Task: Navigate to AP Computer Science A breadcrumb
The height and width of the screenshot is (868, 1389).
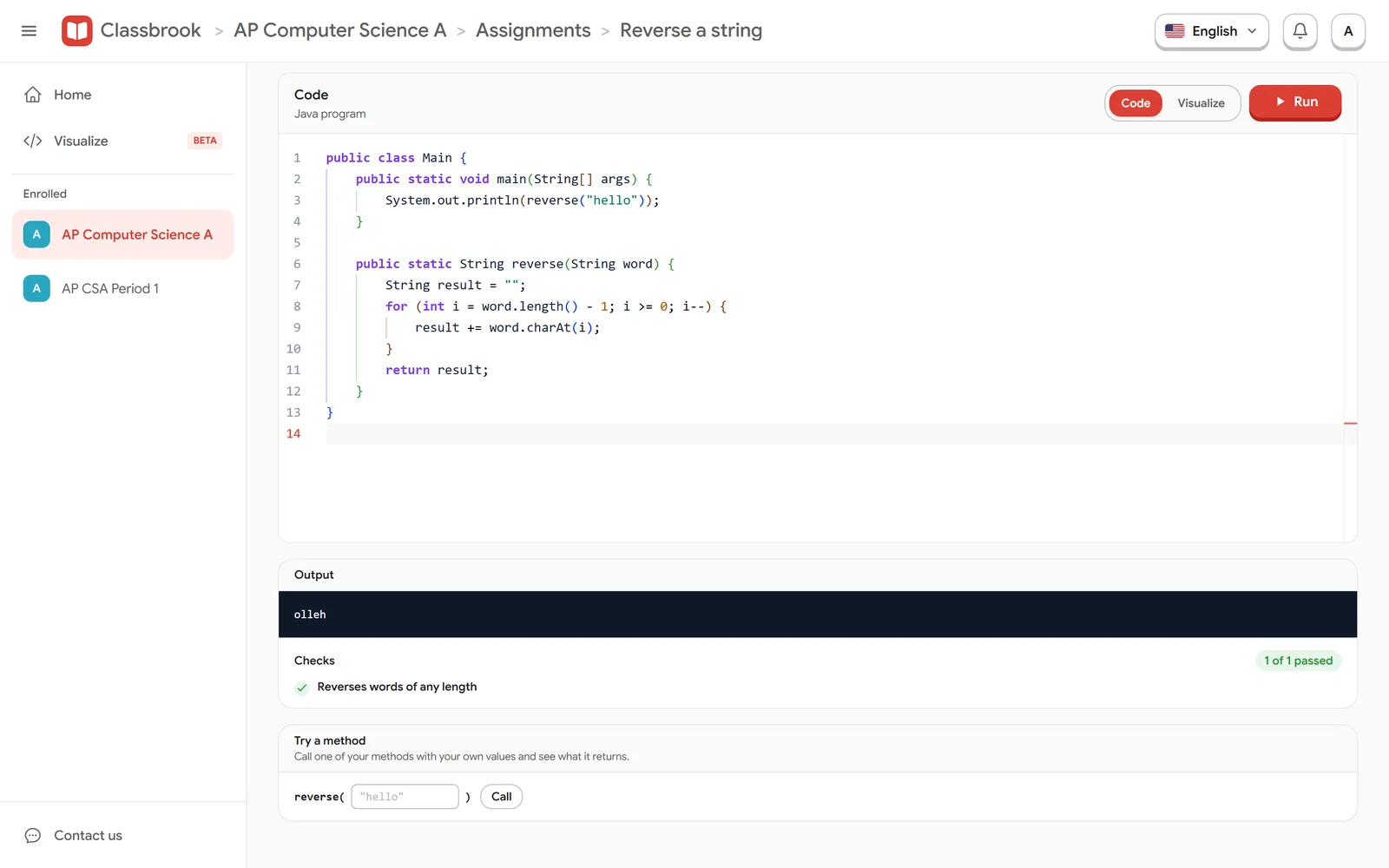Action: click(x=340, y=30)
